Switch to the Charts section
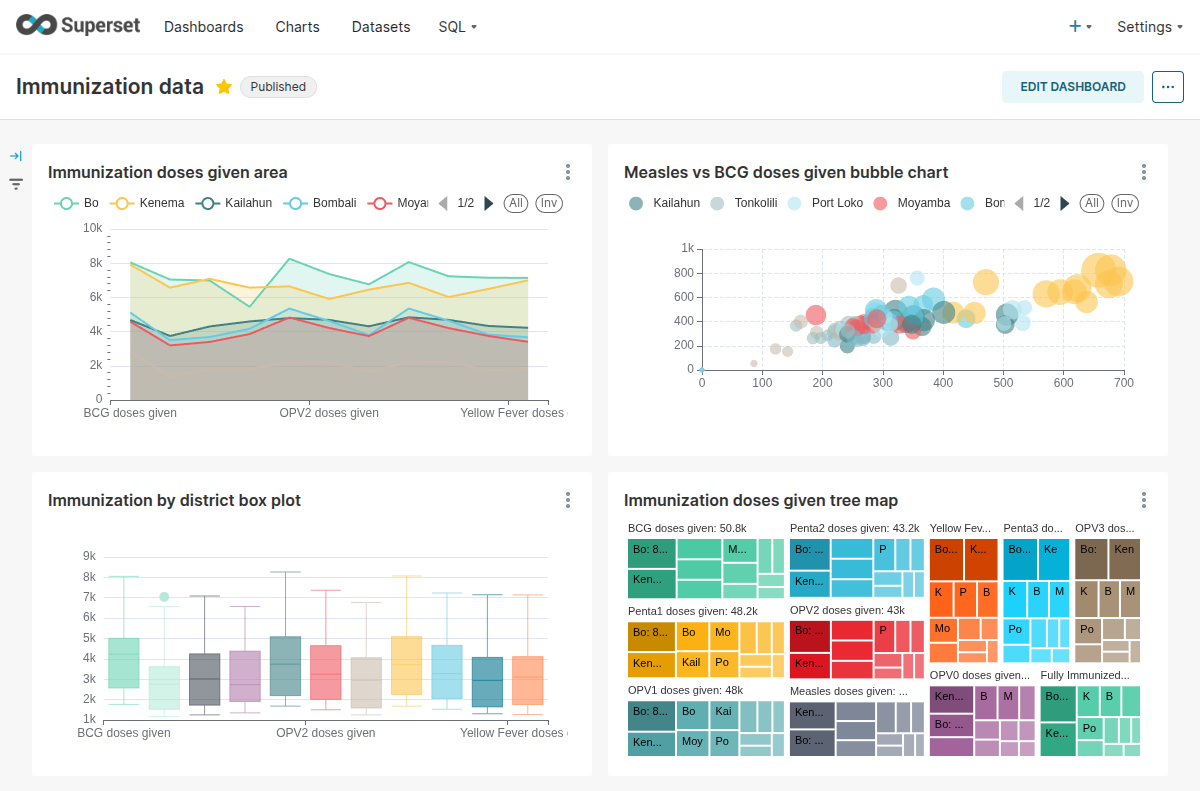1200x791 pixels. click(x=297, y=27)
